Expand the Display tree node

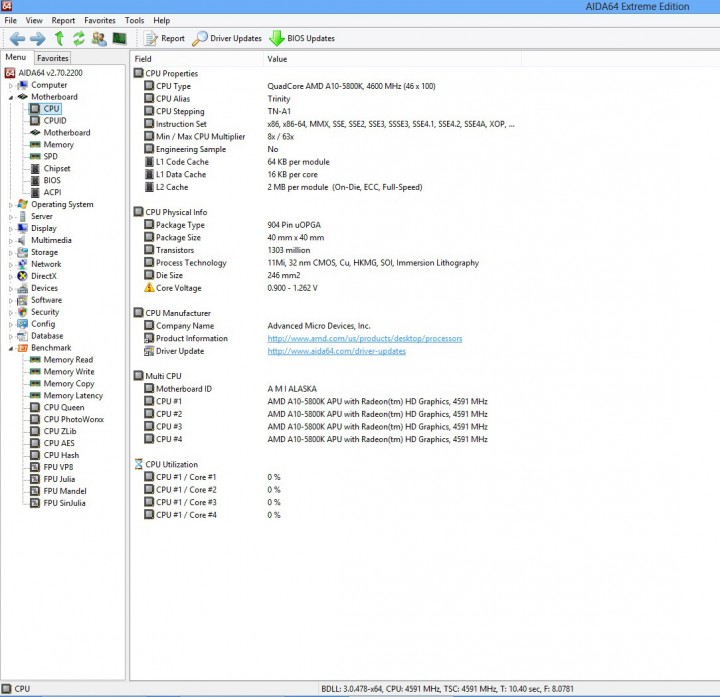11,229
